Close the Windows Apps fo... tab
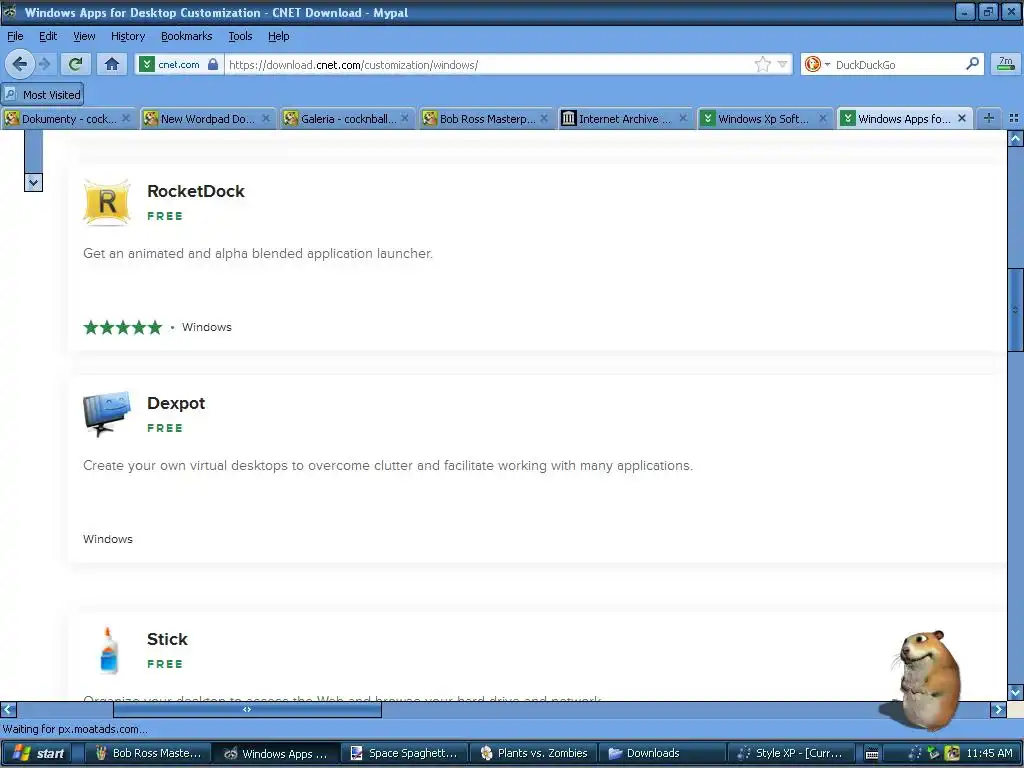The height and width of the screenshot is (768, 1024). 962,118
